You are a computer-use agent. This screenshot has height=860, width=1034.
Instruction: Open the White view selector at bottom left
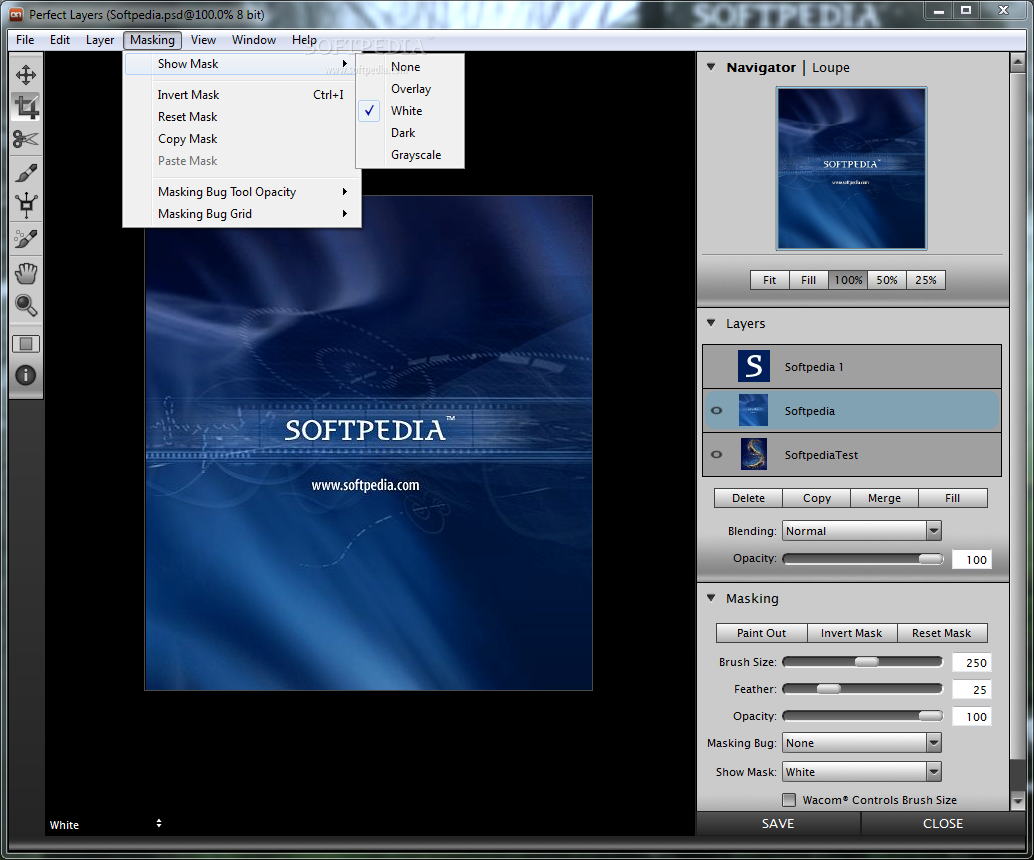click(106, 824)
